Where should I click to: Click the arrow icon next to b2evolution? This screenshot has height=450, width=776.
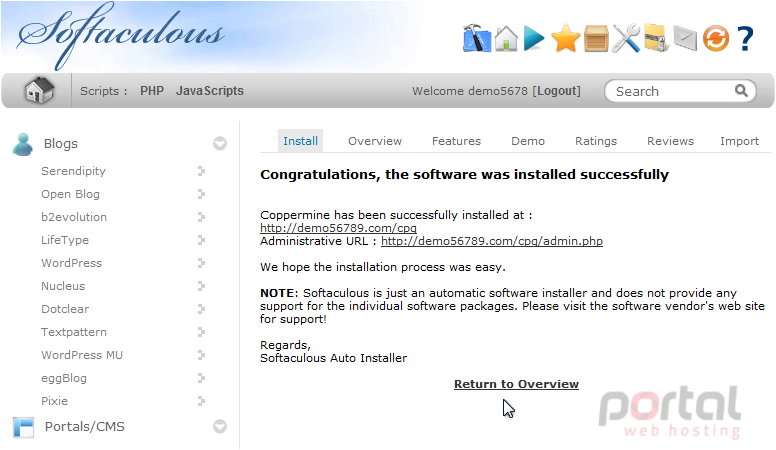[201, 217]
